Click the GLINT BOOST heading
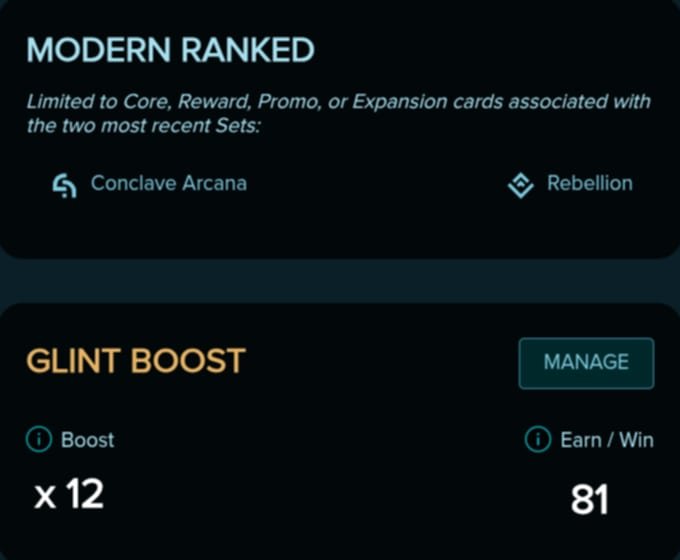Viewport: 680px width, 560px height. pos(136,360)
